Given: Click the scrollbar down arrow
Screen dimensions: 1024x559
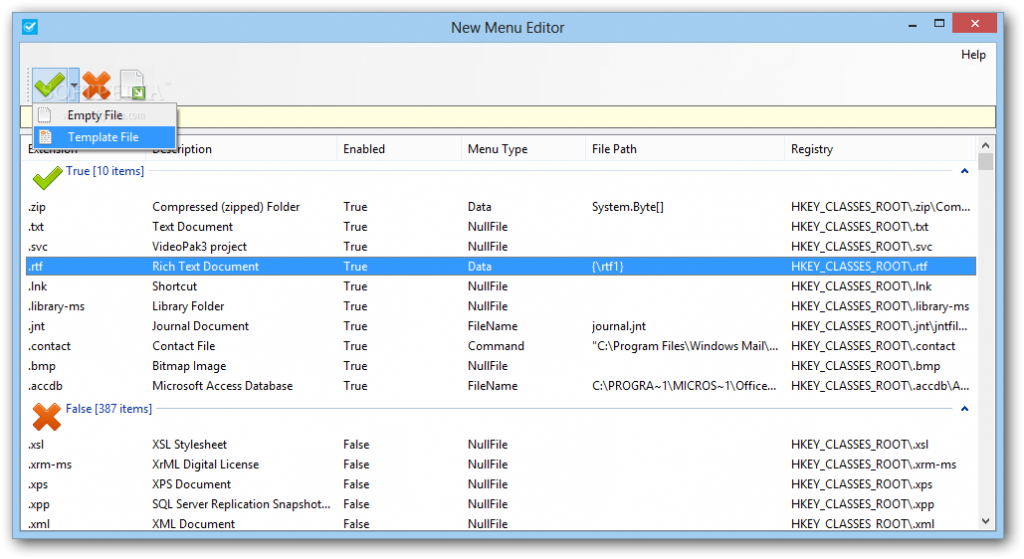Looking at the screenshot, I should tap(985, 521).
